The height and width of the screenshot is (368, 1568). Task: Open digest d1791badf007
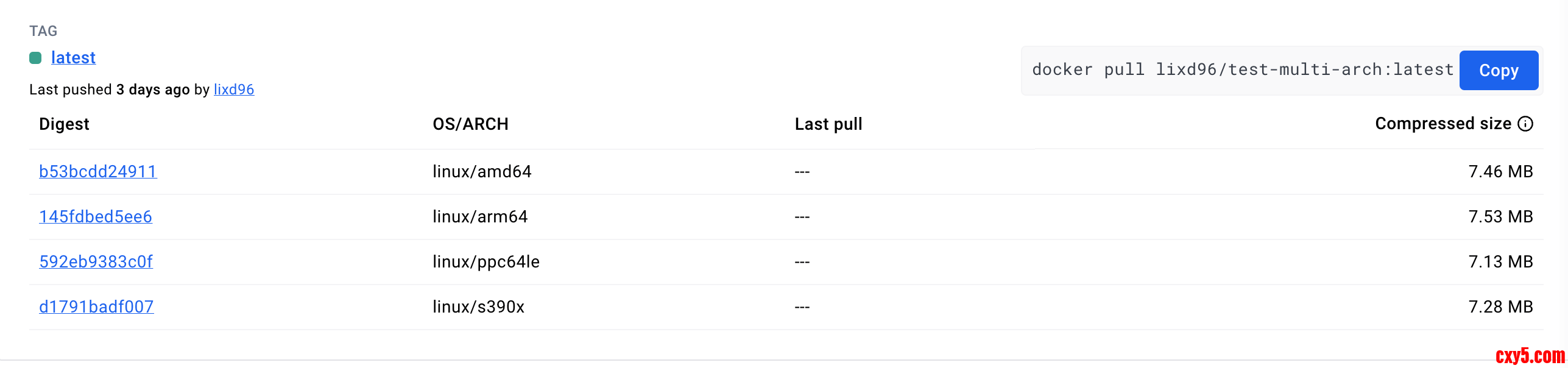(x=96, y=306)
